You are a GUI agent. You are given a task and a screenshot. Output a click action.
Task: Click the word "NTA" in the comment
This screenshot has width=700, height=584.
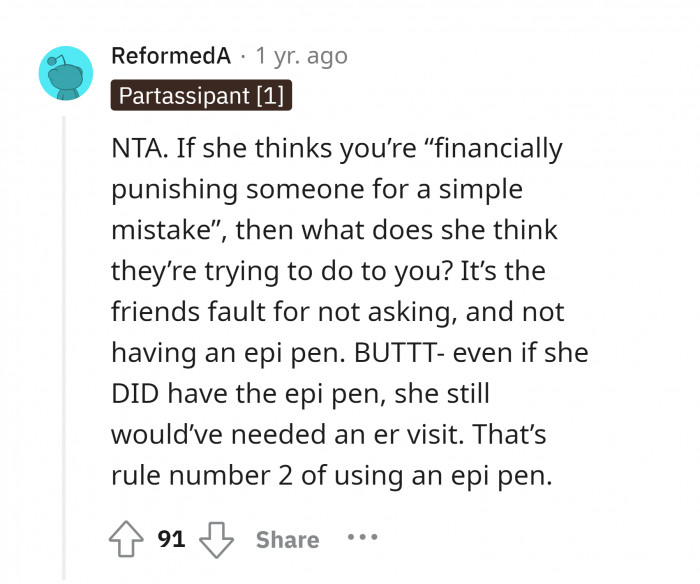pyautogui.click(x=137, y=149)
